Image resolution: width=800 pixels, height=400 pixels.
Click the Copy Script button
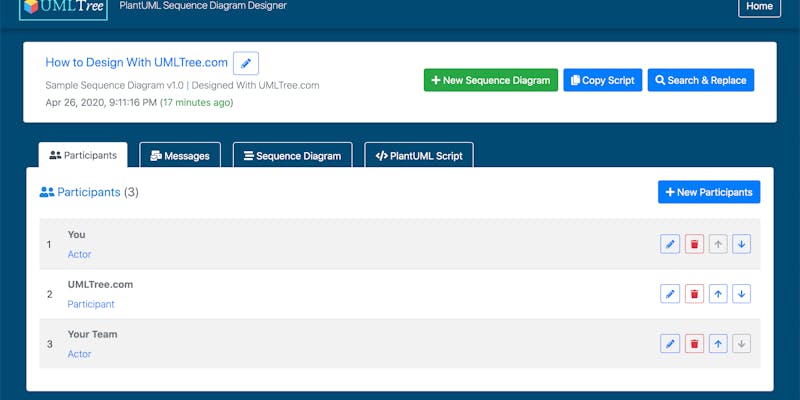[603, 80]
